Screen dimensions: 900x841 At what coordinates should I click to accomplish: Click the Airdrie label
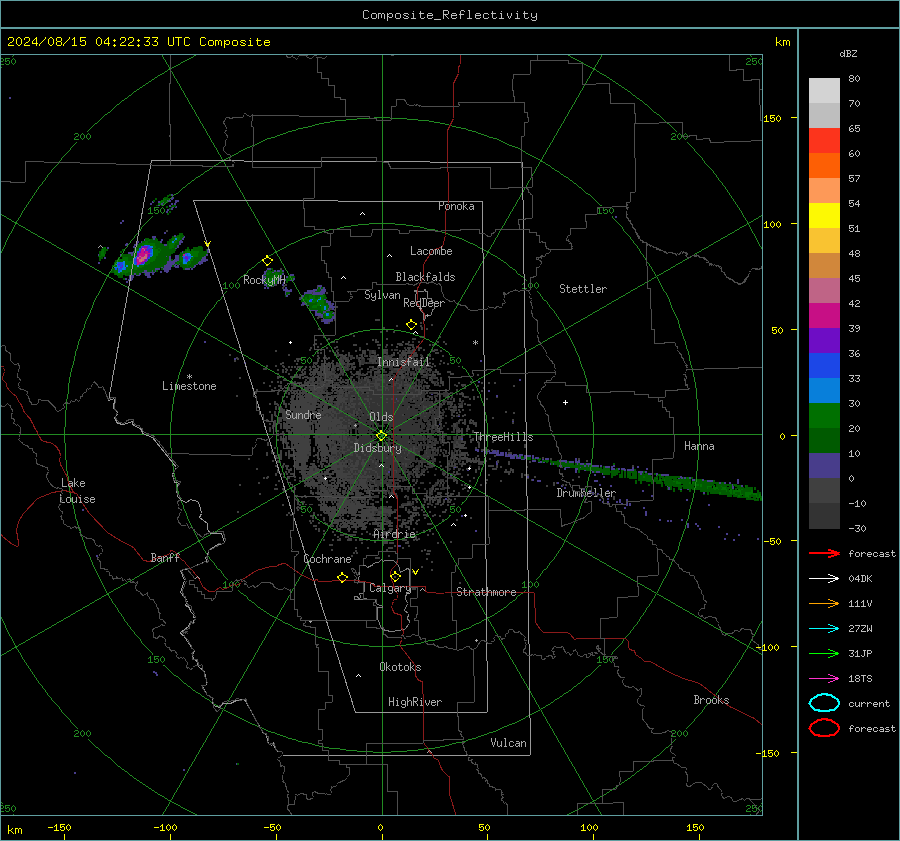394,534
